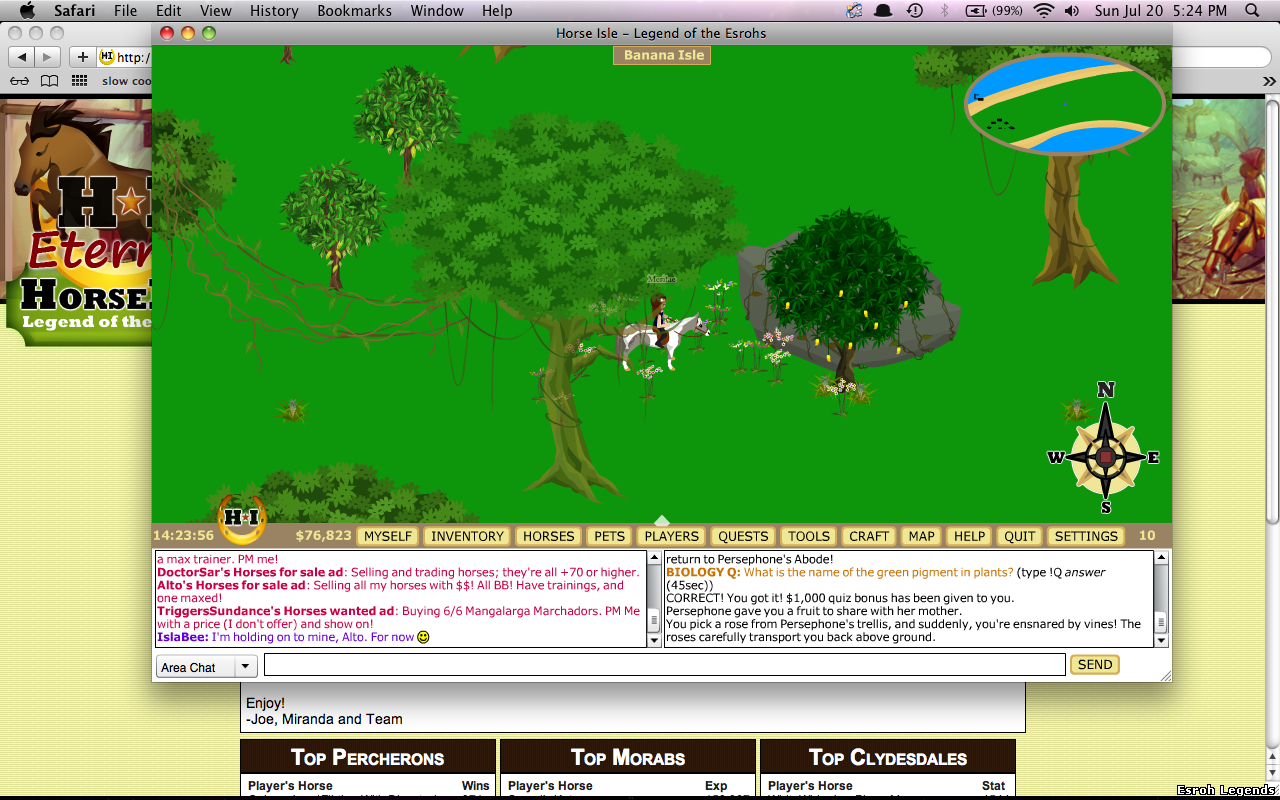The width and height of the screenshot is (1280, 800).
Task: Open Safari's Reading List glasses icon
Action: click(19, 81)
